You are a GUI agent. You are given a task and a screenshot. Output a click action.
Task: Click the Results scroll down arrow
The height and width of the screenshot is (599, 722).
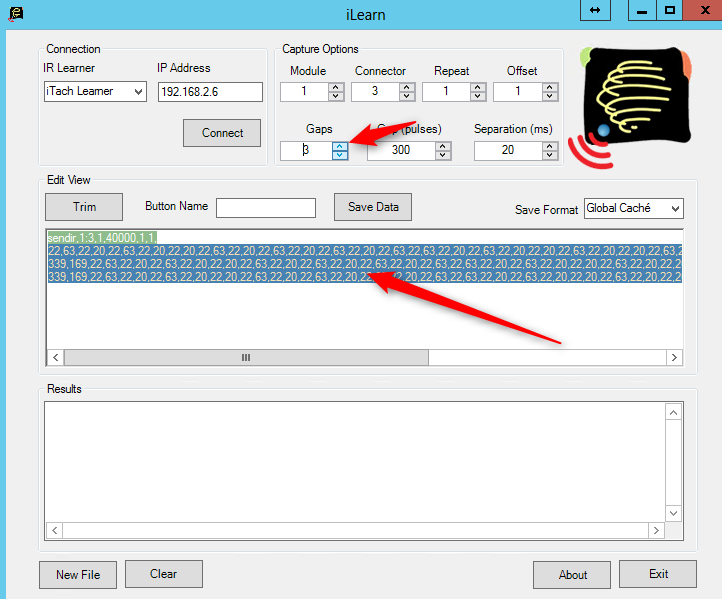(673, 513)
